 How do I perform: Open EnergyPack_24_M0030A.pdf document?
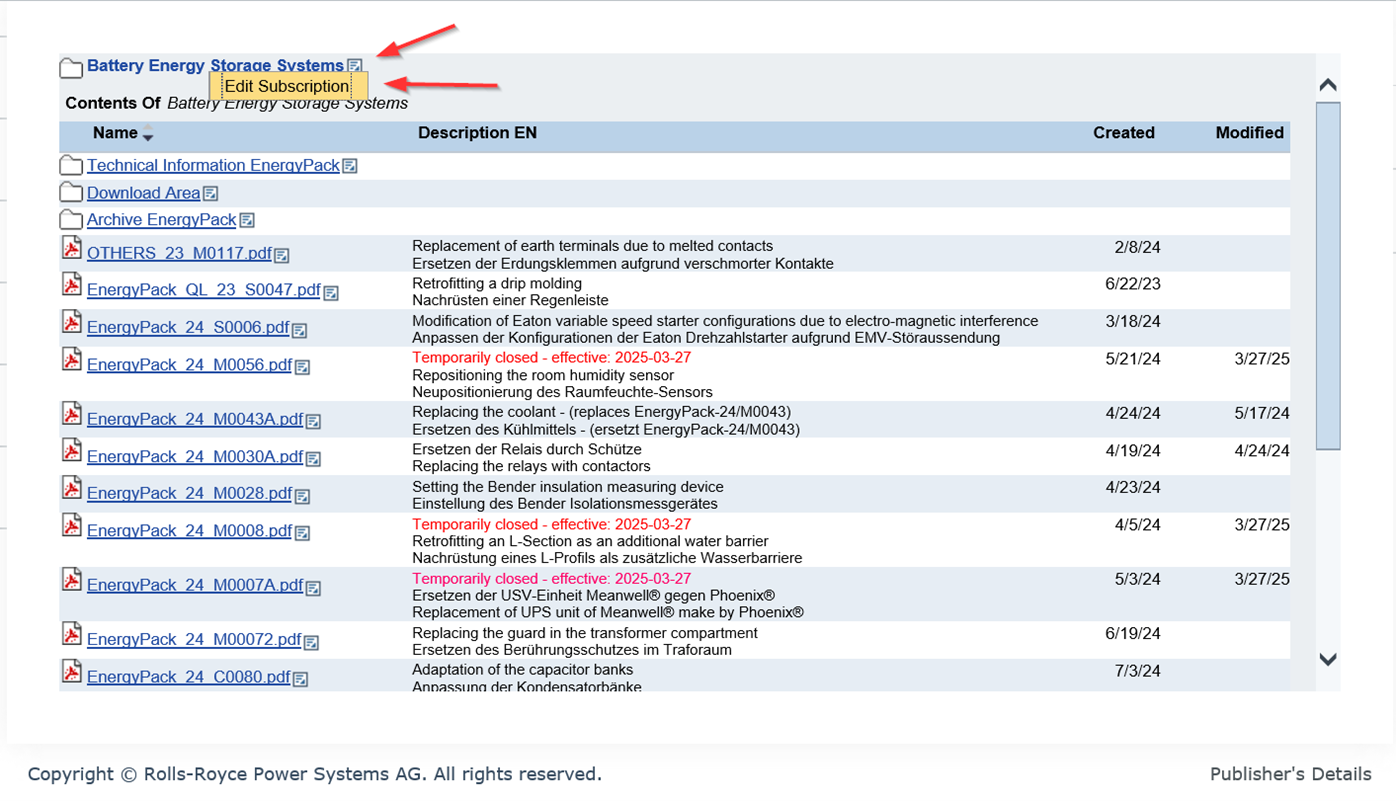coord(195,457)
